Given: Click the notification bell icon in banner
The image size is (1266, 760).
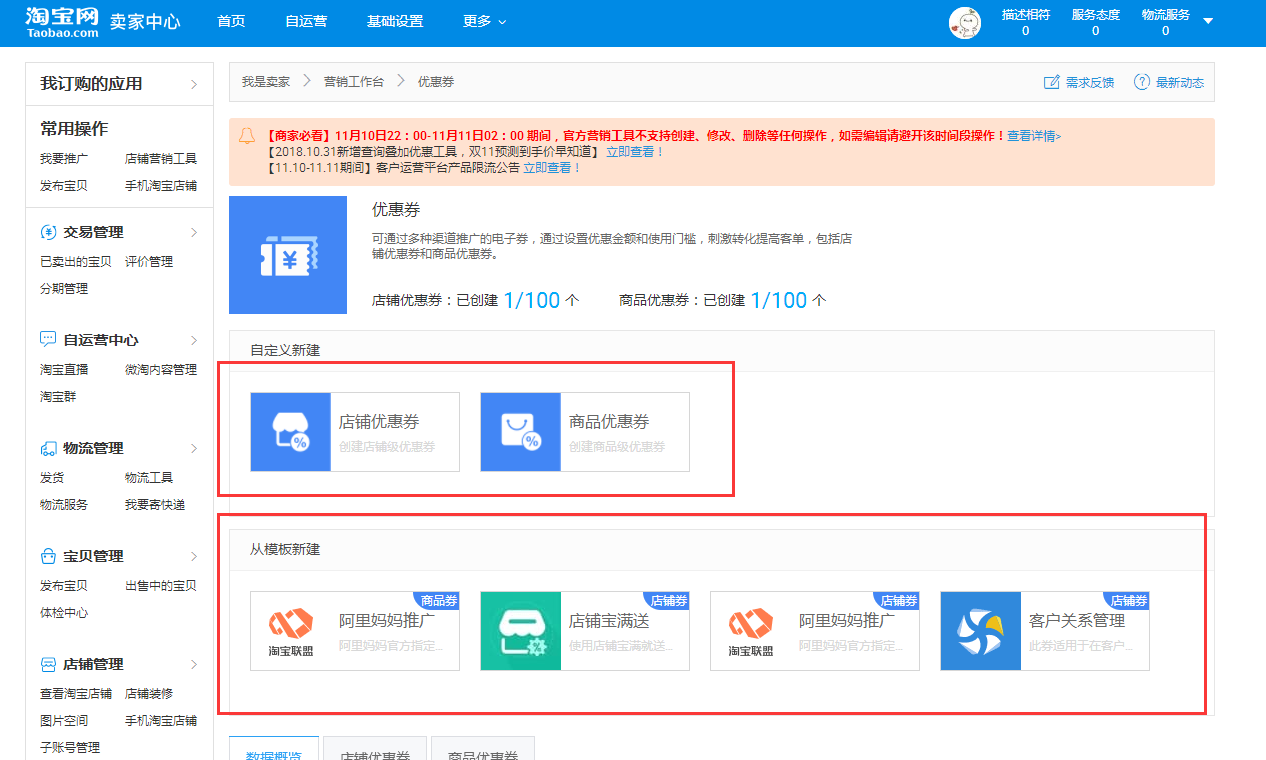Looking at the screenshot, I should click(247, 136).
